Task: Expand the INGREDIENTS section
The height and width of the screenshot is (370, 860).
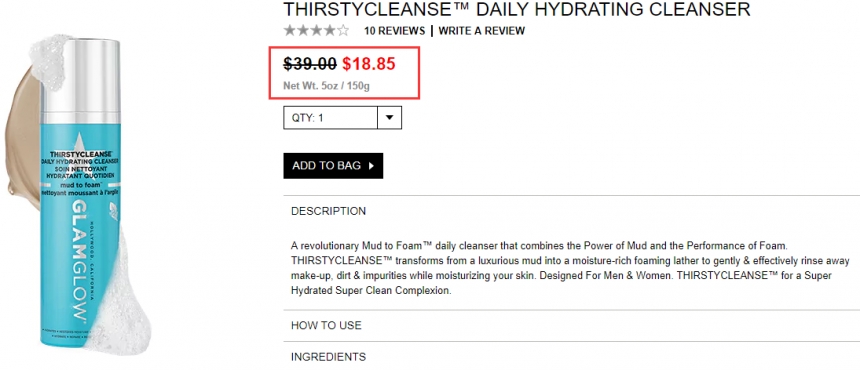Action: tap(572, 357)
